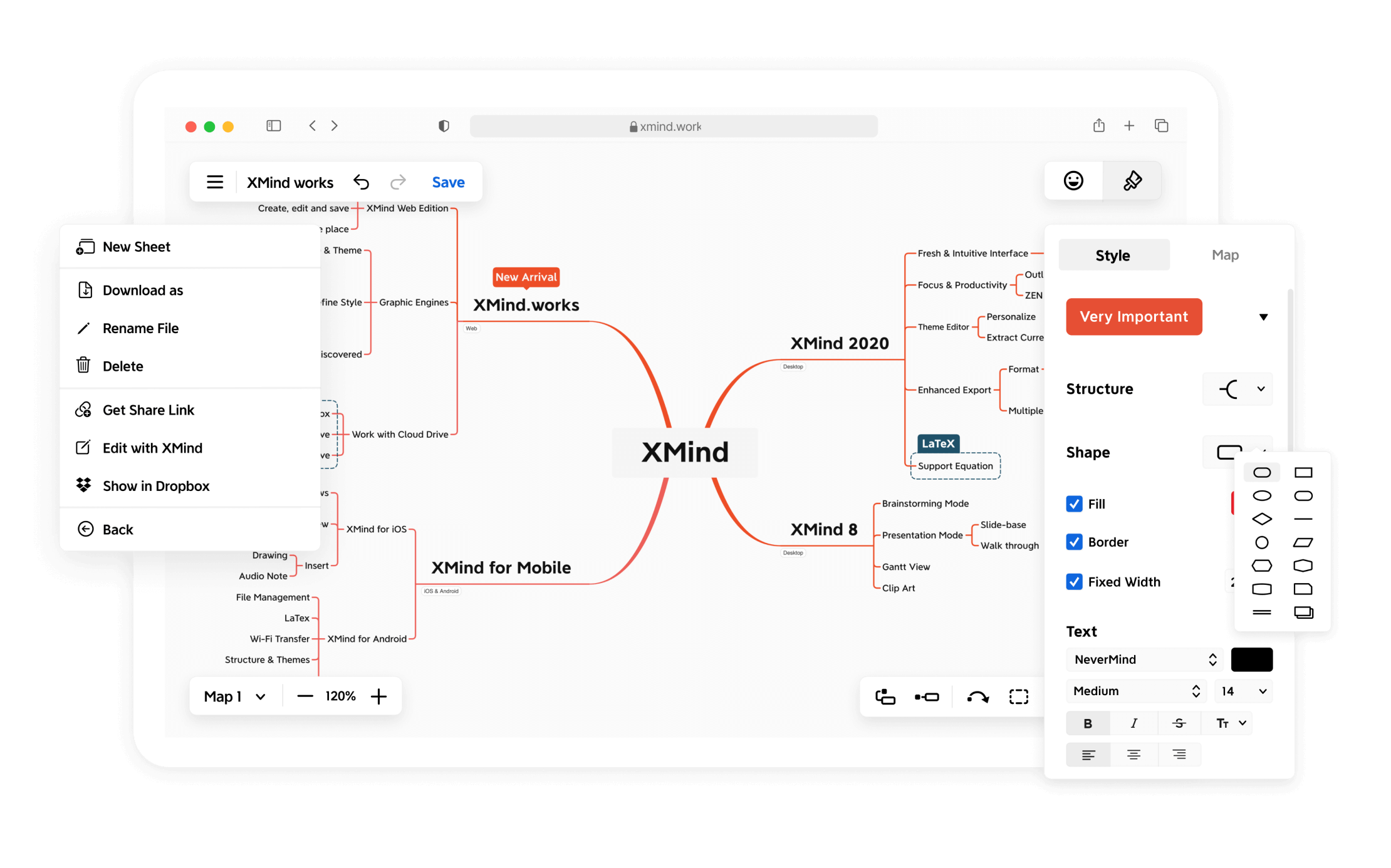Pick the parallelogram shape
Screen dimensions: 1391x868
coord(1303,542)
